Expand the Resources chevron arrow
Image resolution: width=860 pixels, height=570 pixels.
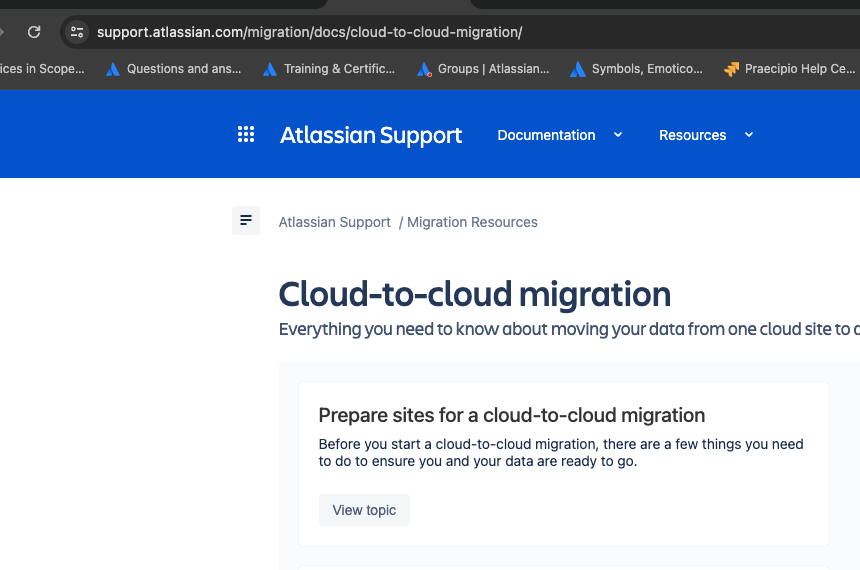pyautogui.click(x=749, y=135)
